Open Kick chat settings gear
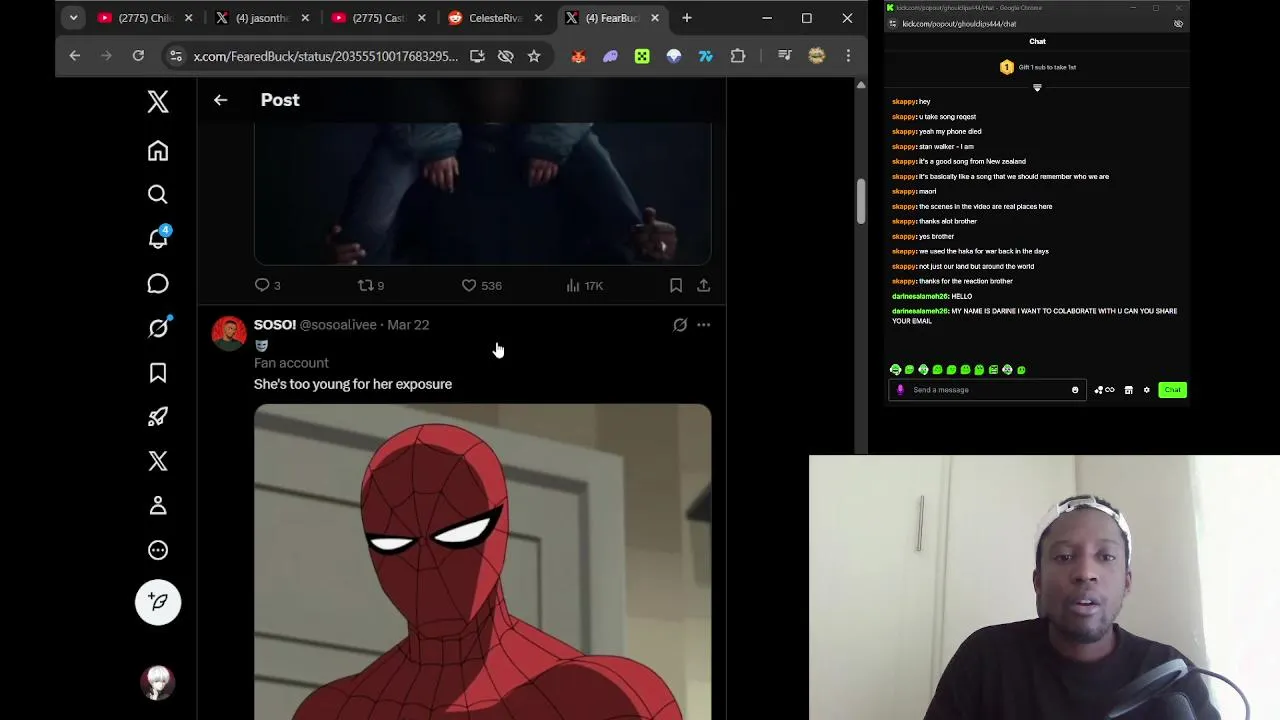 [x=1147, y=390]
